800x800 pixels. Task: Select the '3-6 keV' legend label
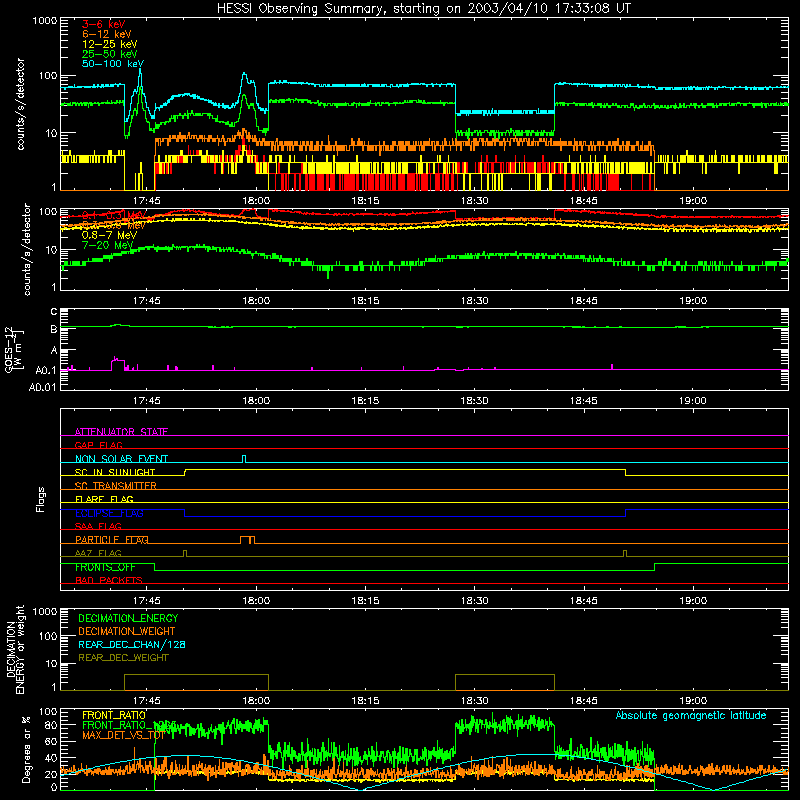click(104, 24)
